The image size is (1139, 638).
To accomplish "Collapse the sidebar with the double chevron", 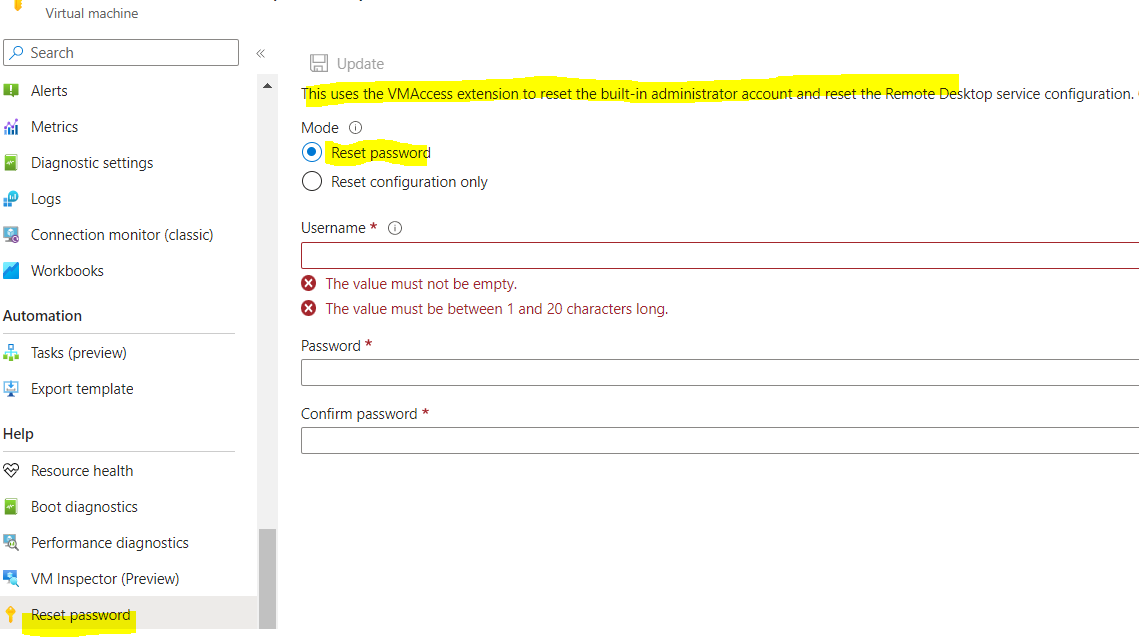I will pos(260,52).
